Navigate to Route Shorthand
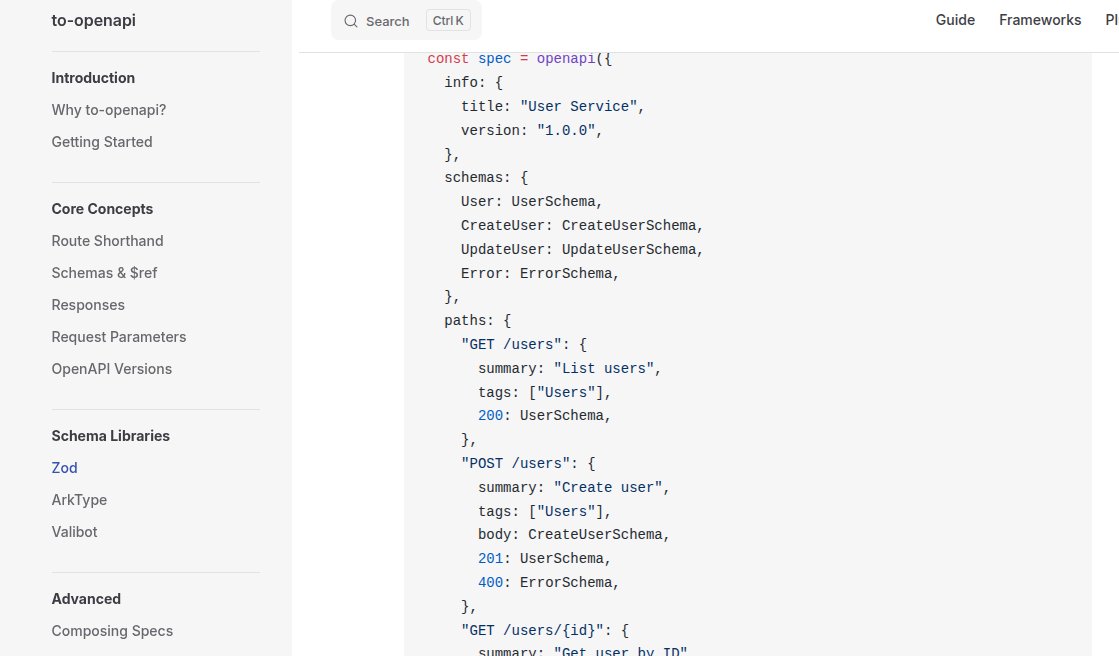The width and height of the screenshot is (1119, 656). (107, 241)
